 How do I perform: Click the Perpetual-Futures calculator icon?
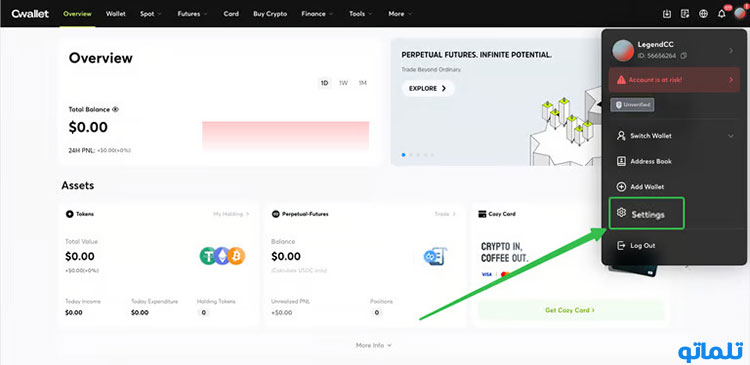pyautogui.click(x=435, y=256)
